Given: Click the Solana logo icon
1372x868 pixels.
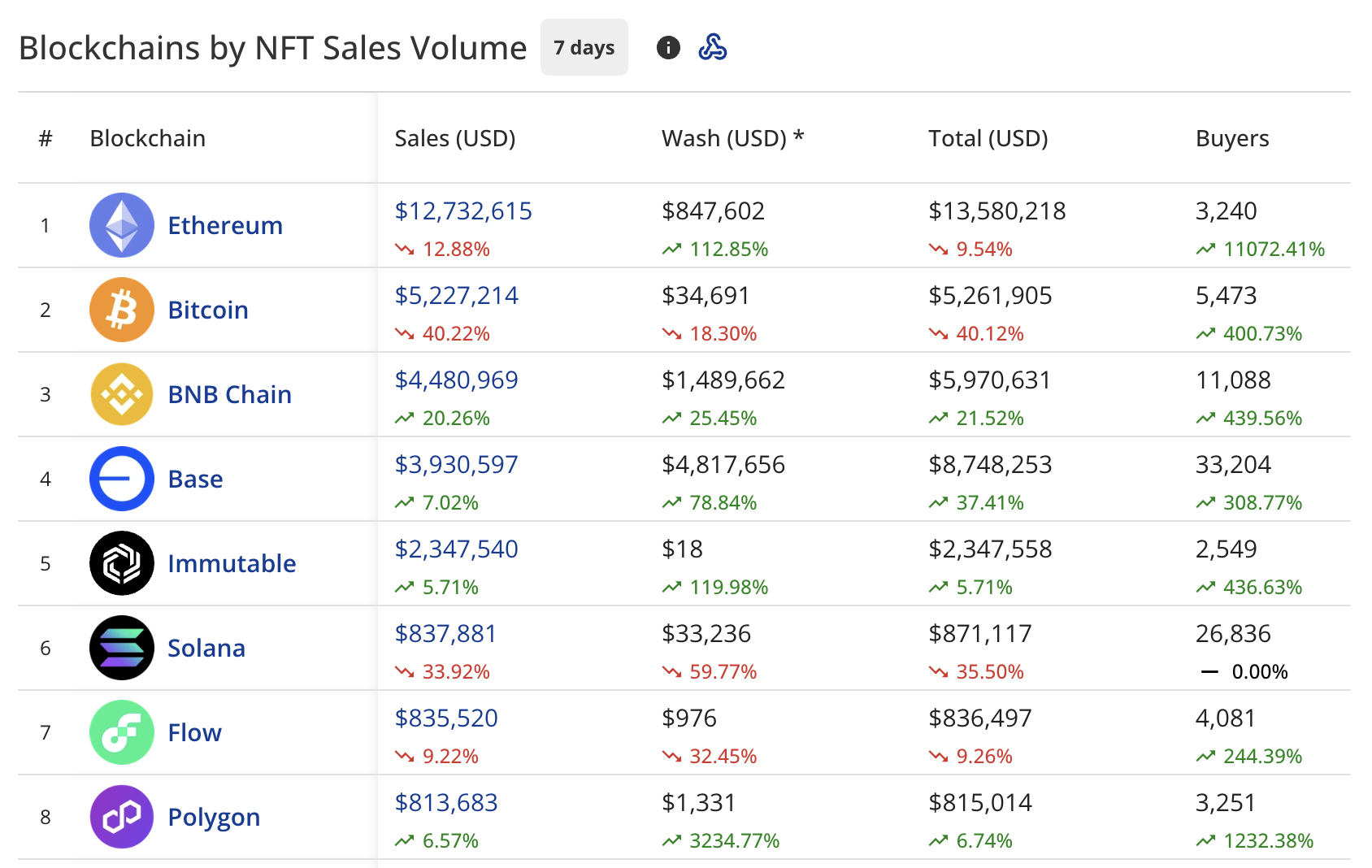Looking at the screenshot, I should [122, 648].
